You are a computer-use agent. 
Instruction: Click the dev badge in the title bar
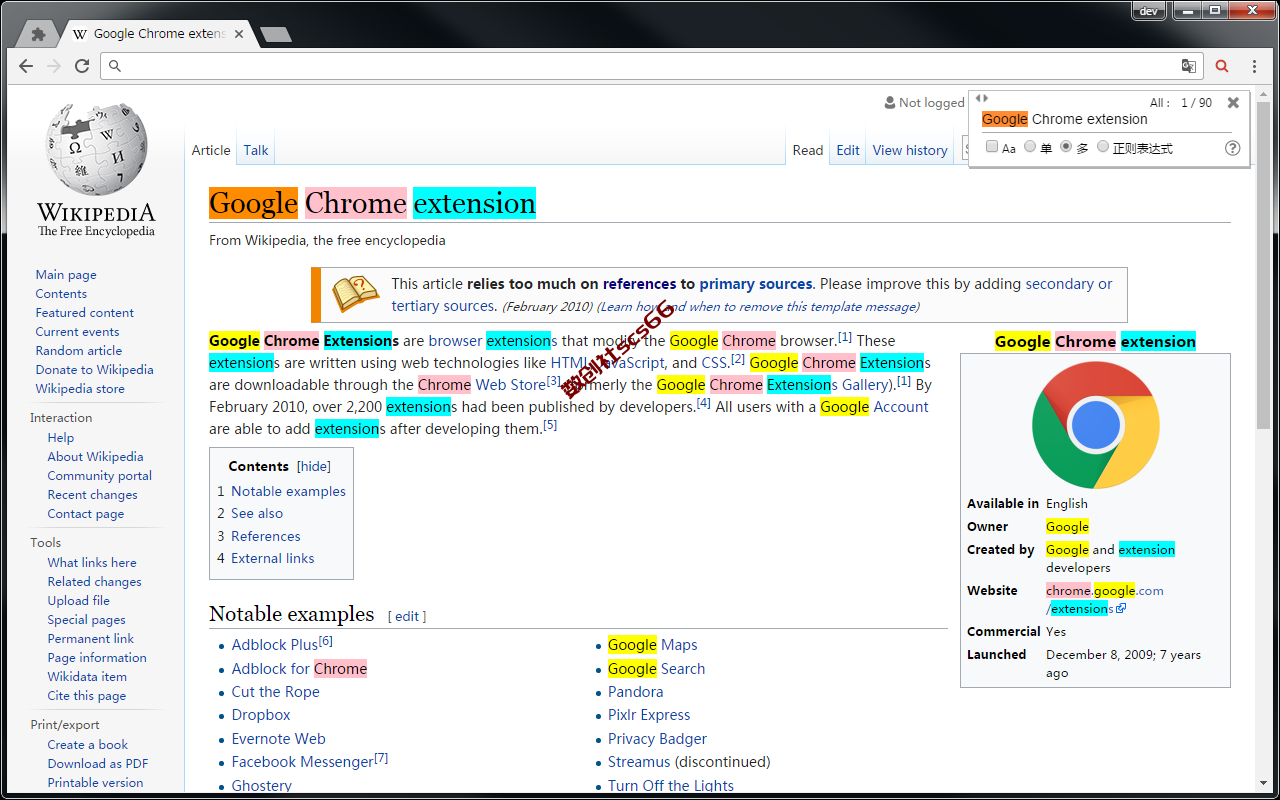[1149, 11]
